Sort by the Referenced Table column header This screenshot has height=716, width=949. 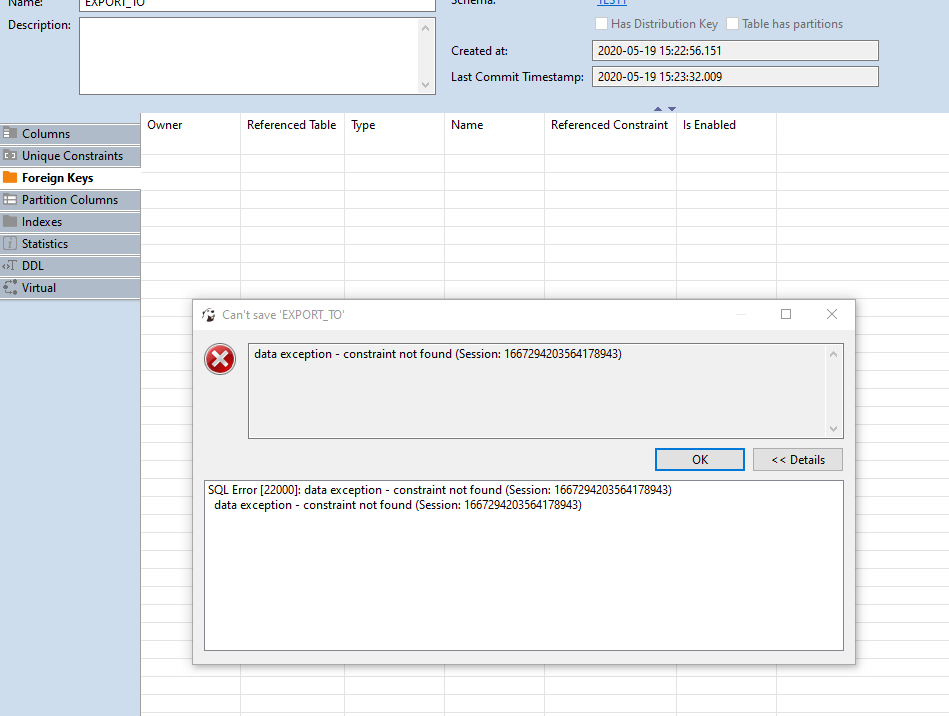tap(292, 125)
